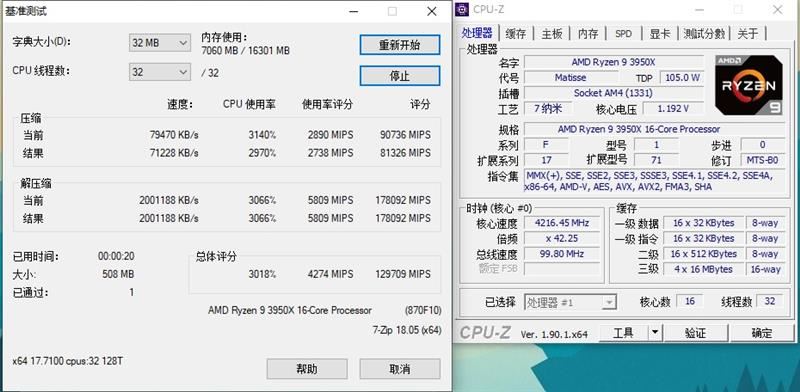The width and height of the screenshot is (800, 392).
Task: Click the 重新开始 button in benchmark window
Action: point(399,45)
